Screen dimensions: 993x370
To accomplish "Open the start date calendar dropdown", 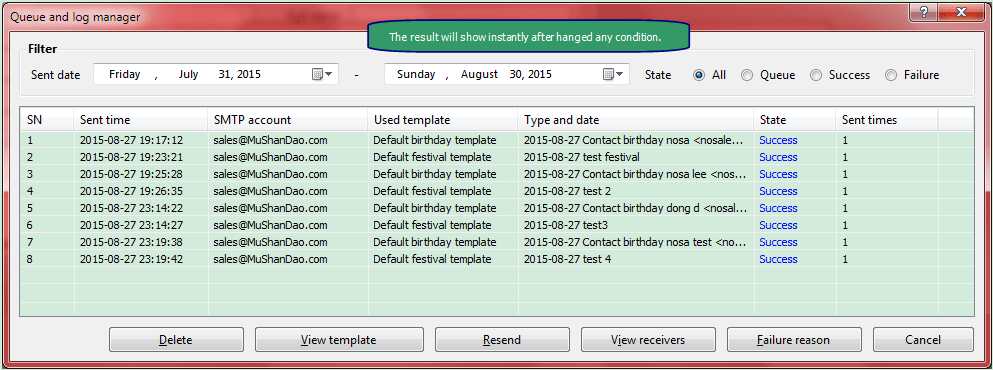I will pyautogui.click(x=323, y=74).
